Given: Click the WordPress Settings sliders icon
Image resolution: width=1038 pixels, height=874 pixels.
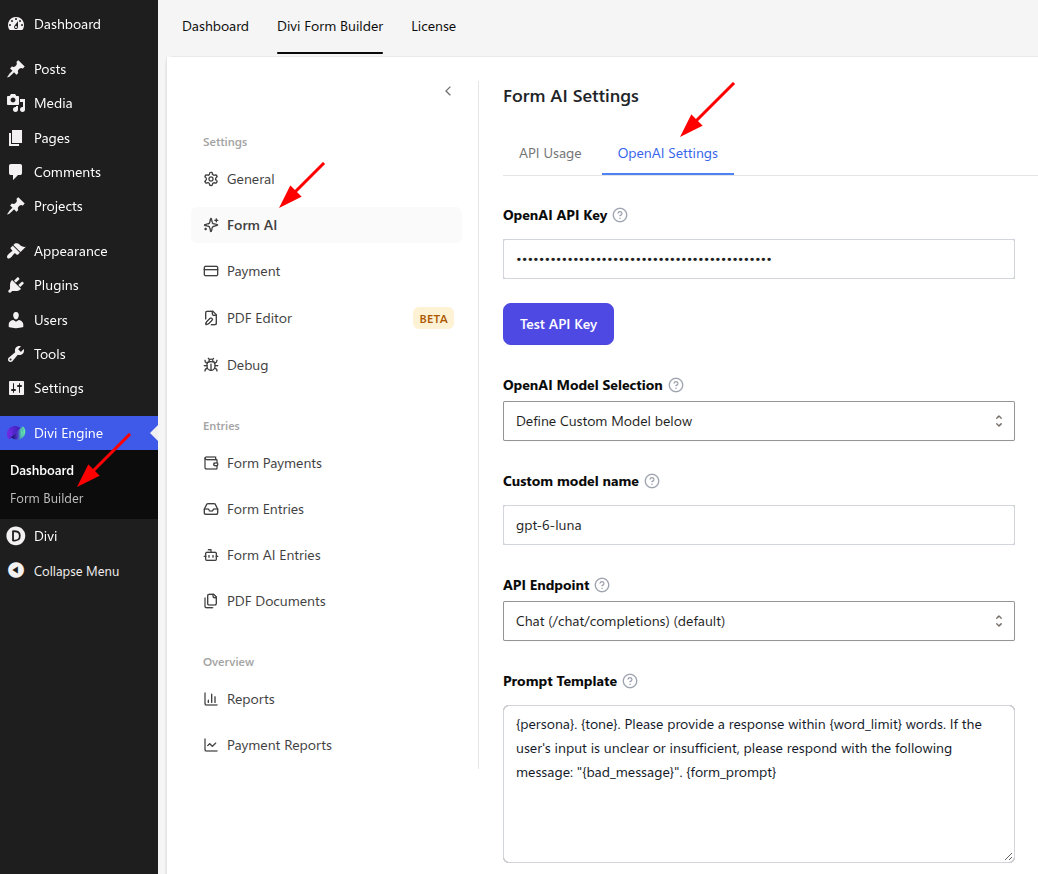Looking at the screenshot, I should coord(16,388).
